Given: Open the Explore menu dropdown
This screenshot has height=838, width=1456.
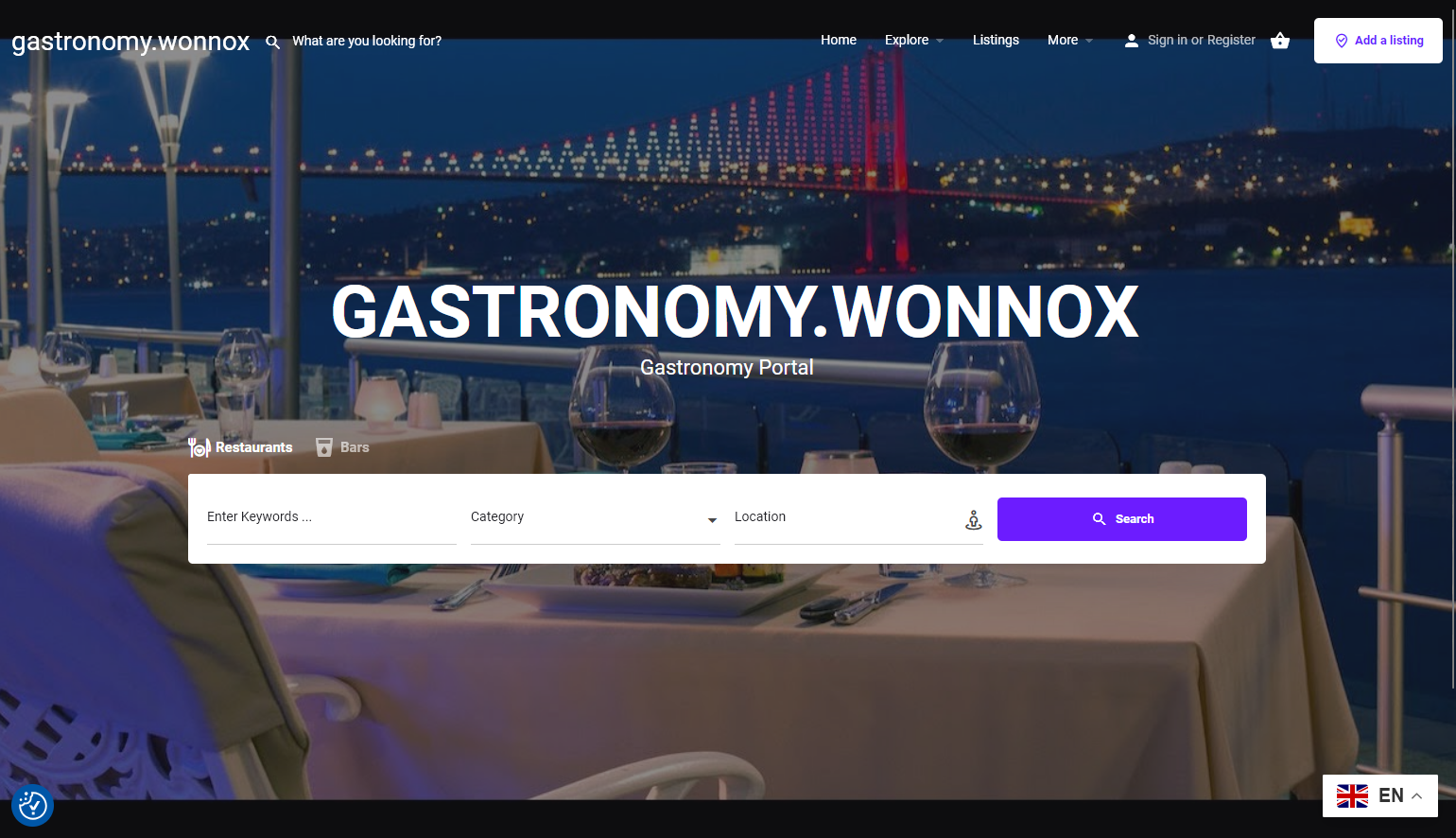Looking at the screenshot, I should [914, 40].
